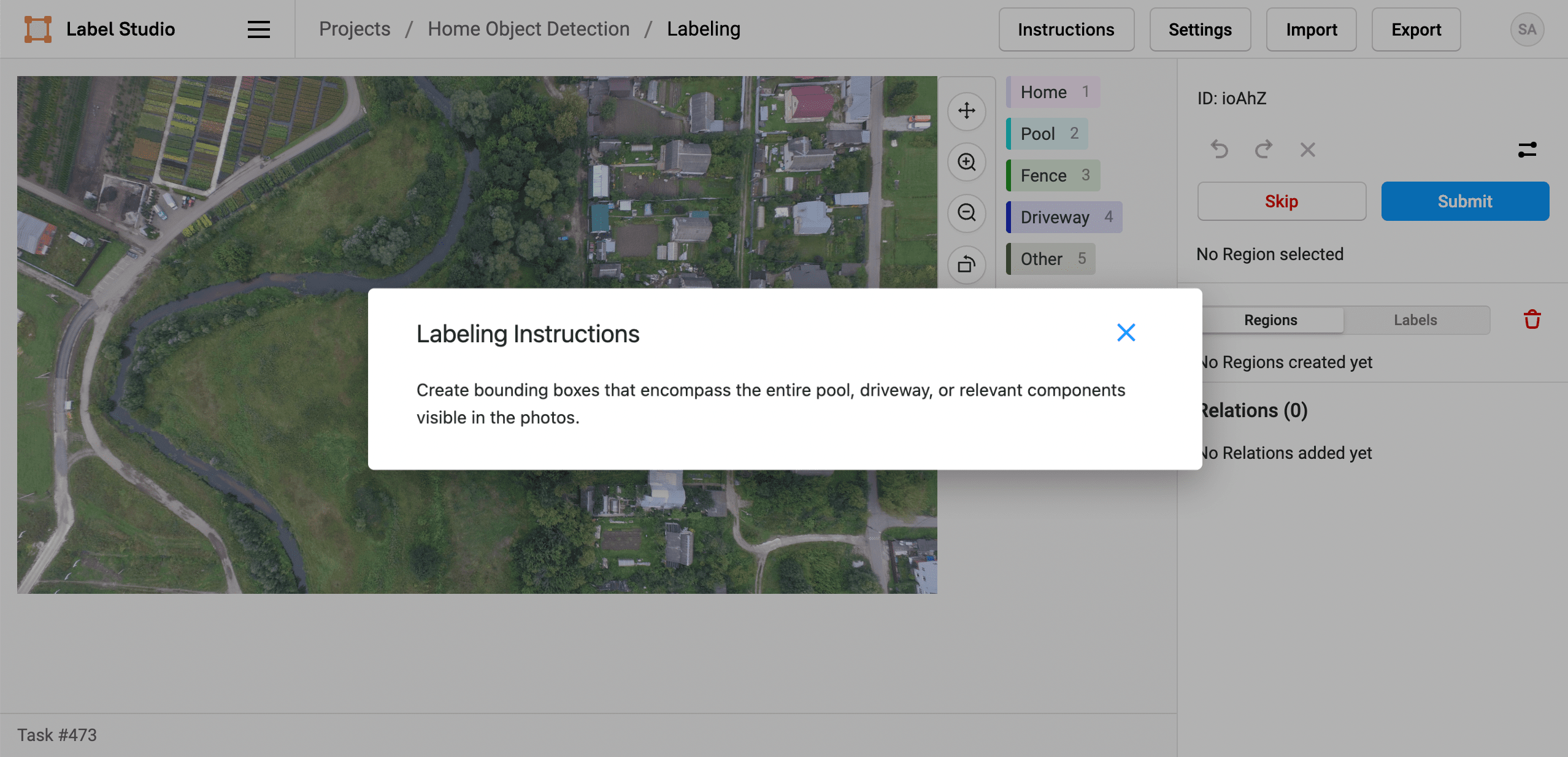Click the Undo icon
1568x757 pixels.
point(1220,150)
